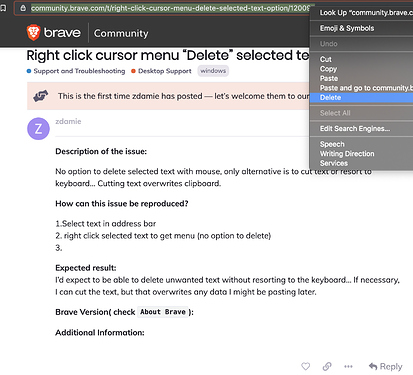
Task: Copy post link via chain icon
Action: point(327,366)
